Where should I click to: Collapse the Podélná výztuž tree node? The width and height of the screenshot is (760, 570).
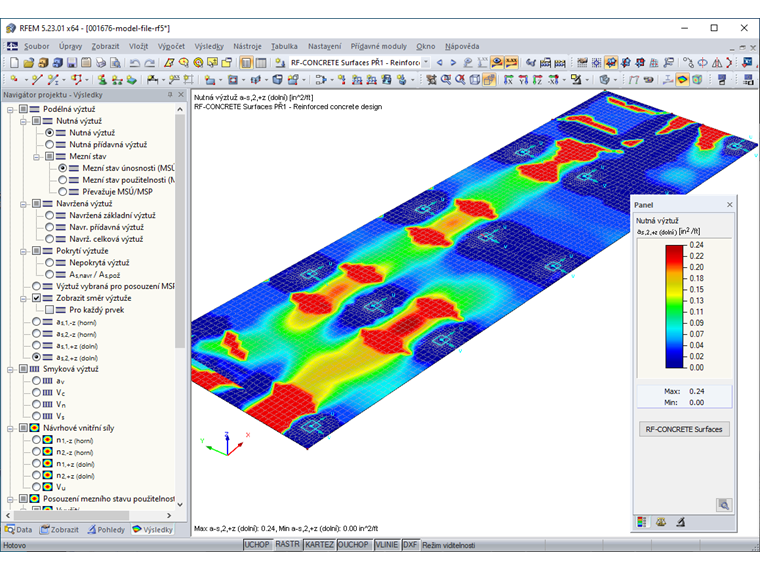[x=10, y=110]
